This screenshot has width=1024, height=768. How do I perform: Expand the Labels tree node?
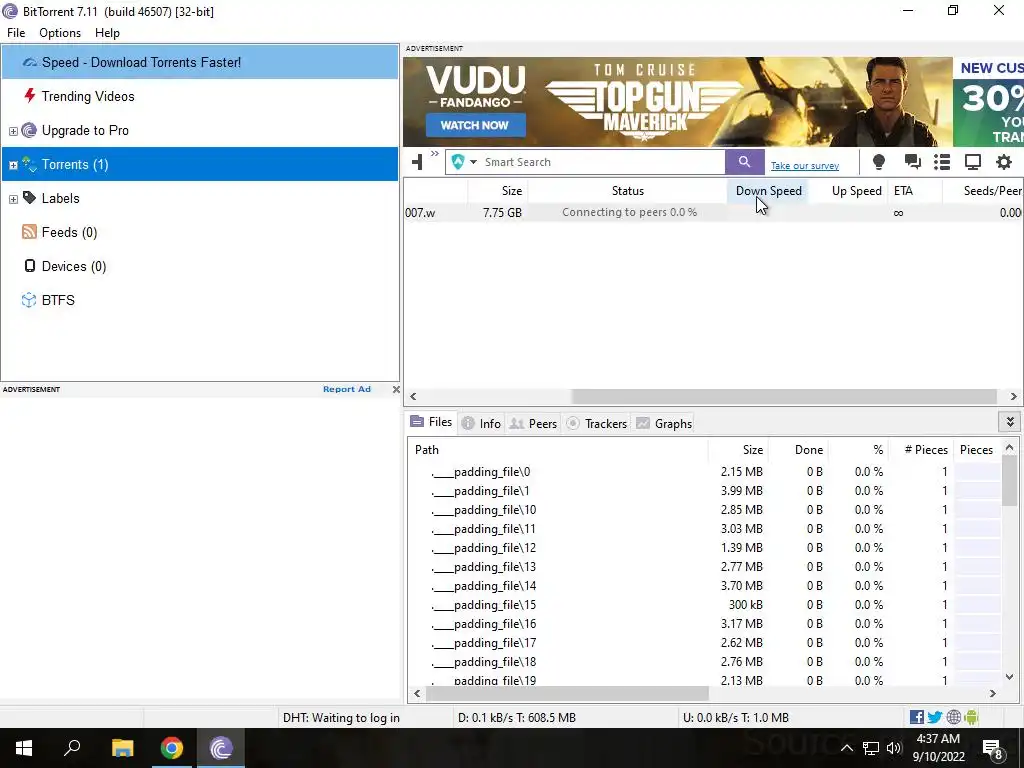(13, 199)
